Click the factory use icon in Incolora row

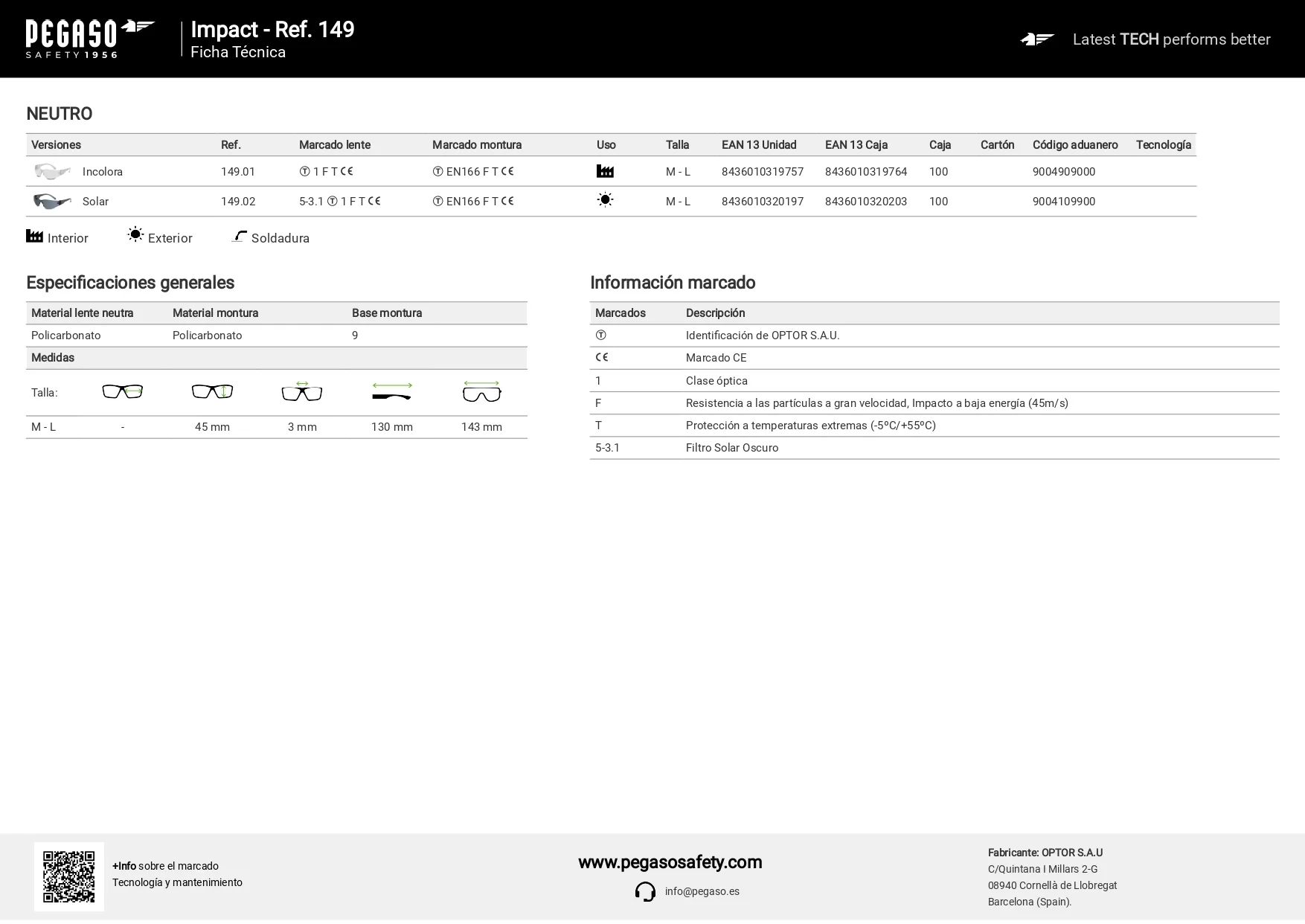tap(605, 171)
